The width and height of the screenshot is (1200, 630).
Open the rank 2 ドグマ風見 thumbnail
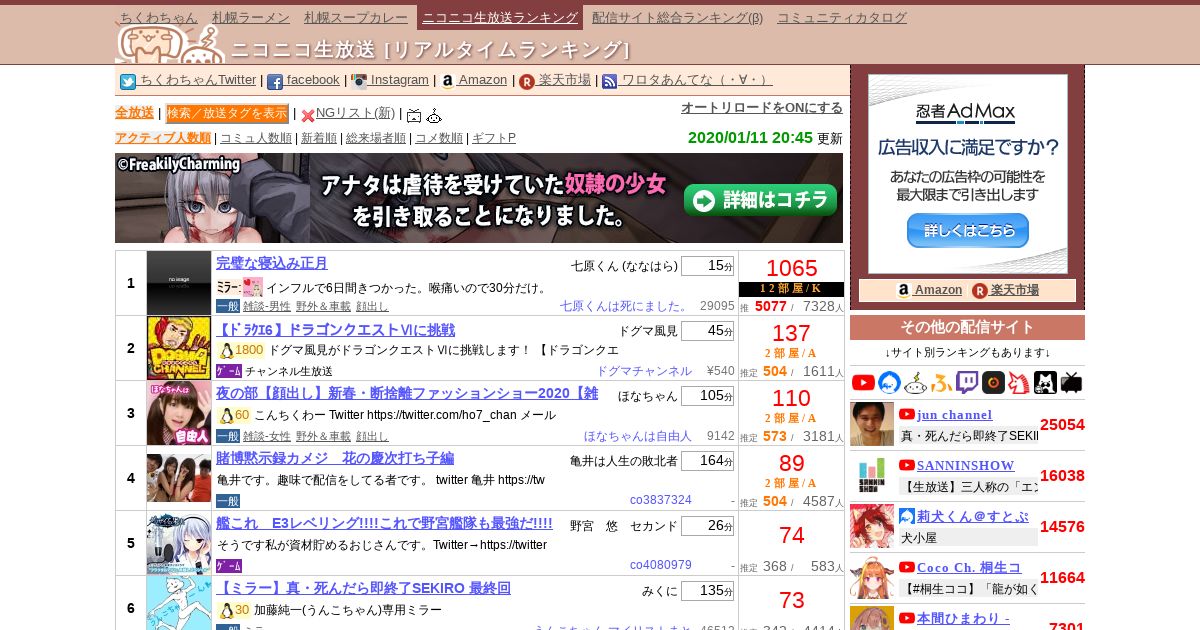(179, 348)
